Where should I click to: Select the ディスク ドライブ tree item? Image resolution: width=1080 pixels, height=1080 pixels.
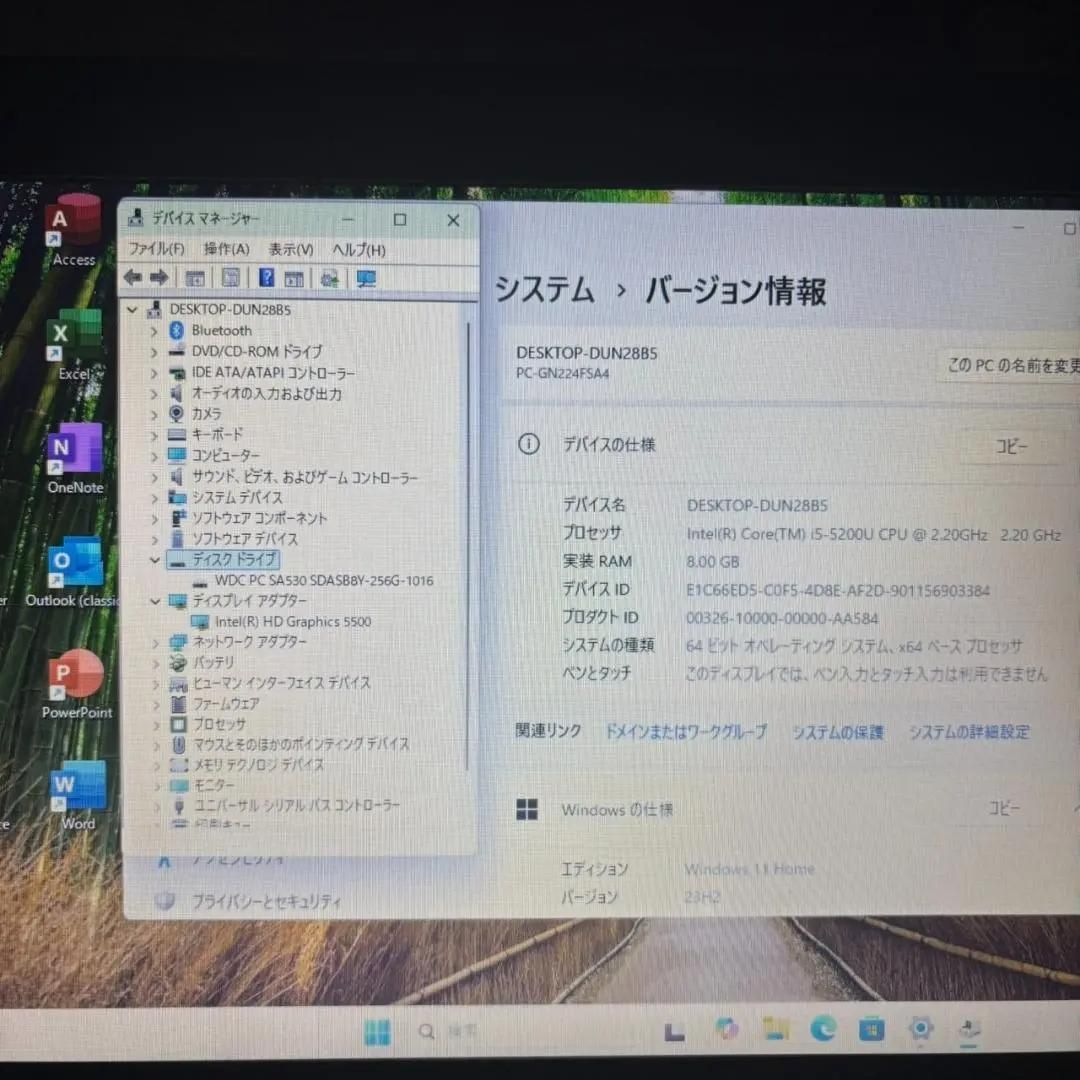[x=234, y=559]
